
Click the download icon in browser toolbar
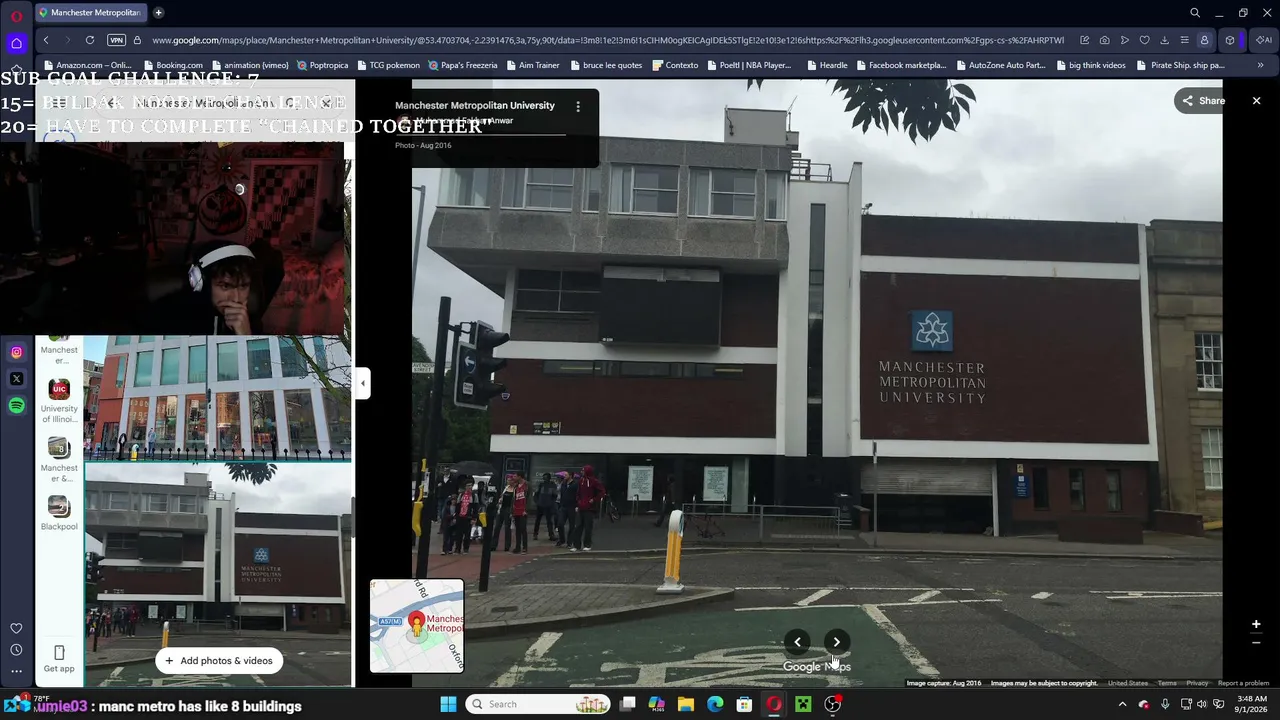1164,40
